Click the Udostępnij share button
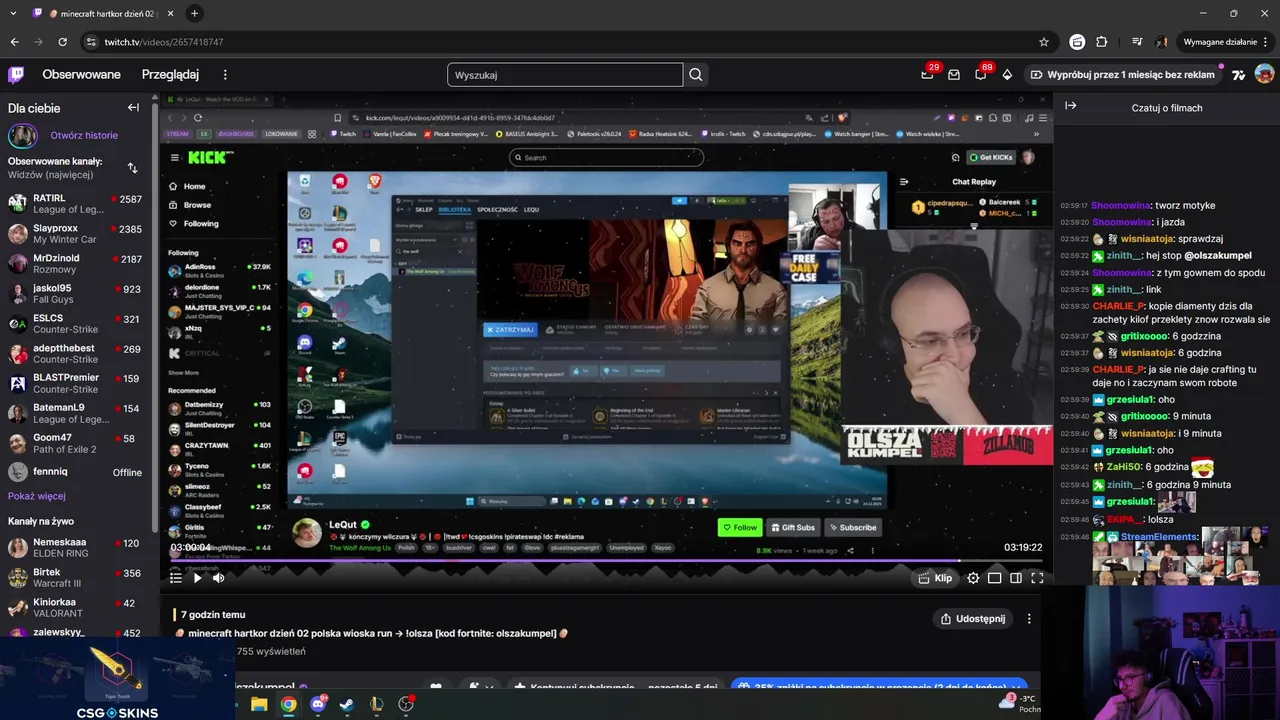 [973, 619]
